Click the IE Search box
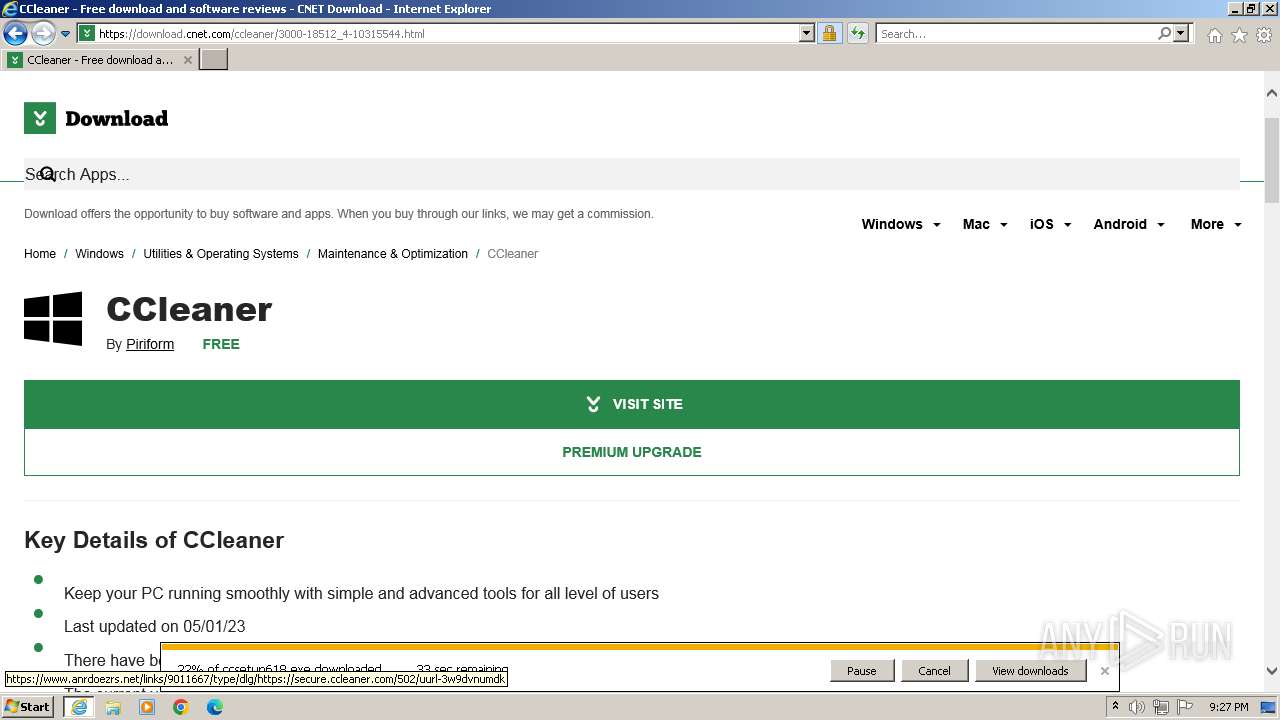Screen dimensions: 1280x720 (x=1016, y=33)
